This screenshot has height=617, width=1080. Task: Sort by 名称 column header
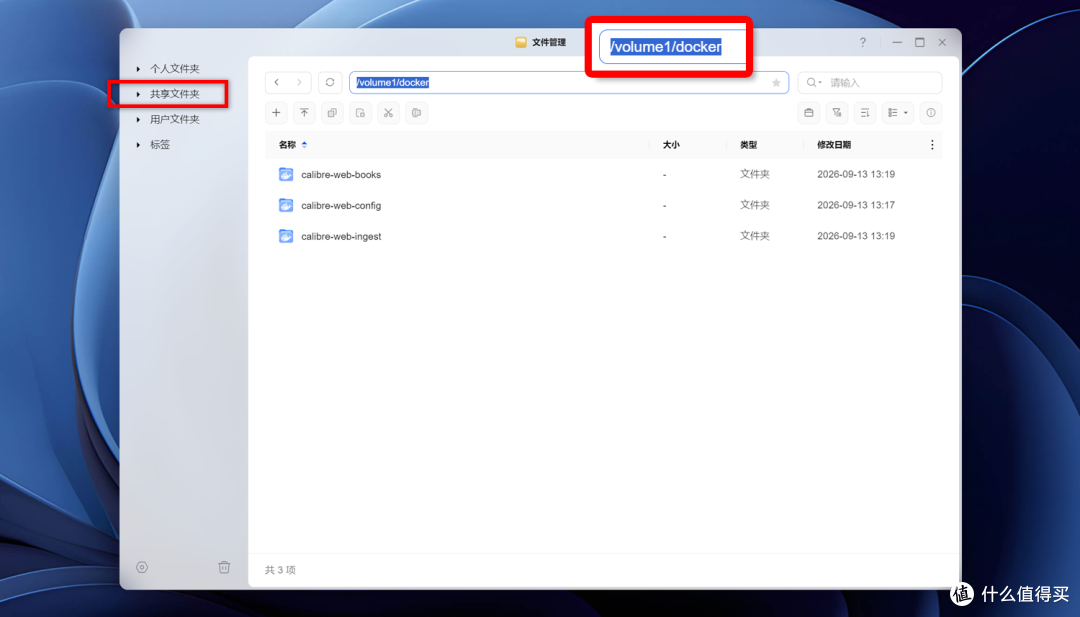click(287, 145)
